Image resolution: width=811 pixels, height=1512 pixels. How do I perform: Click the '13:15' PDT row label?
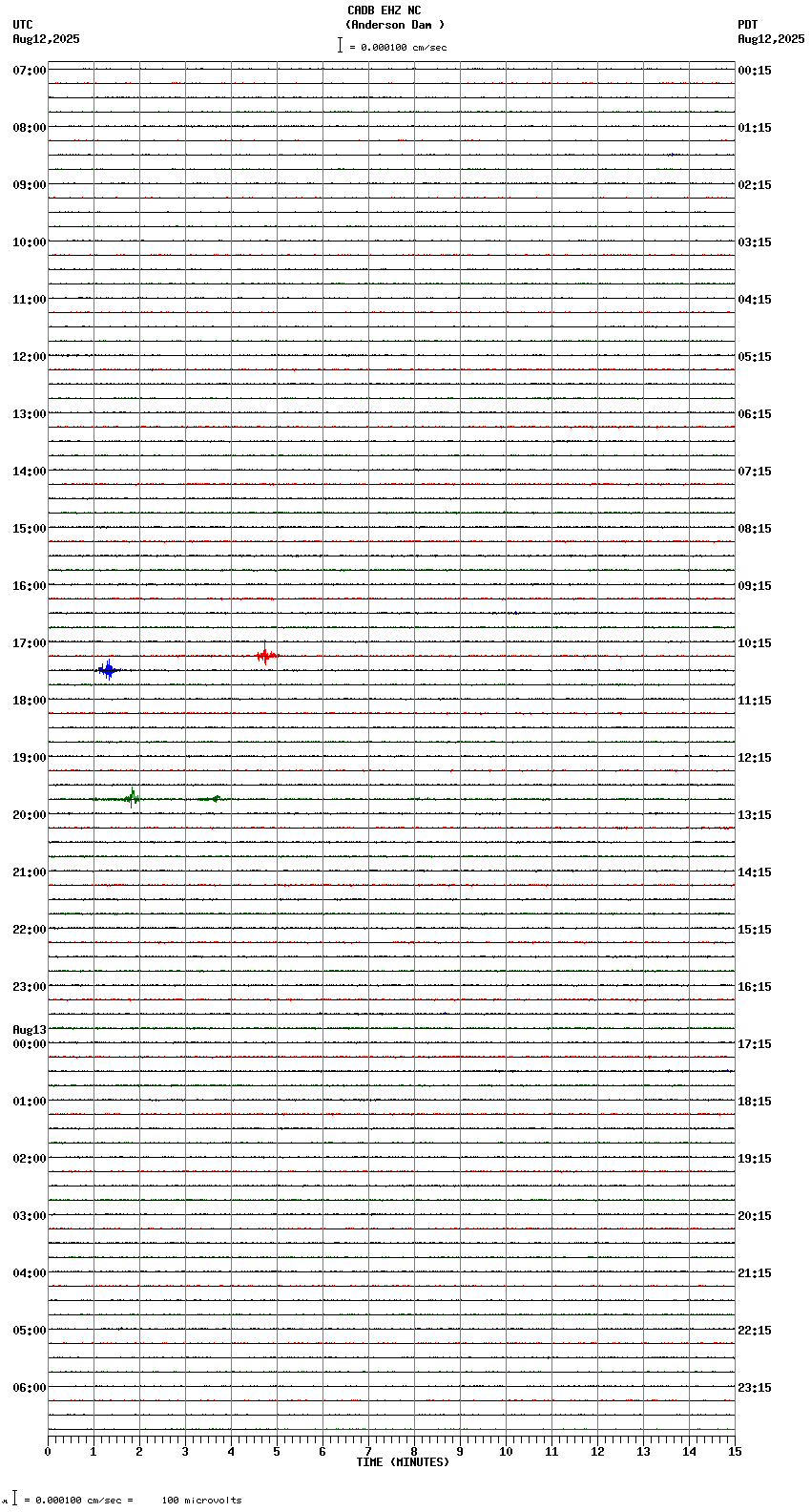tap(755, 815)
